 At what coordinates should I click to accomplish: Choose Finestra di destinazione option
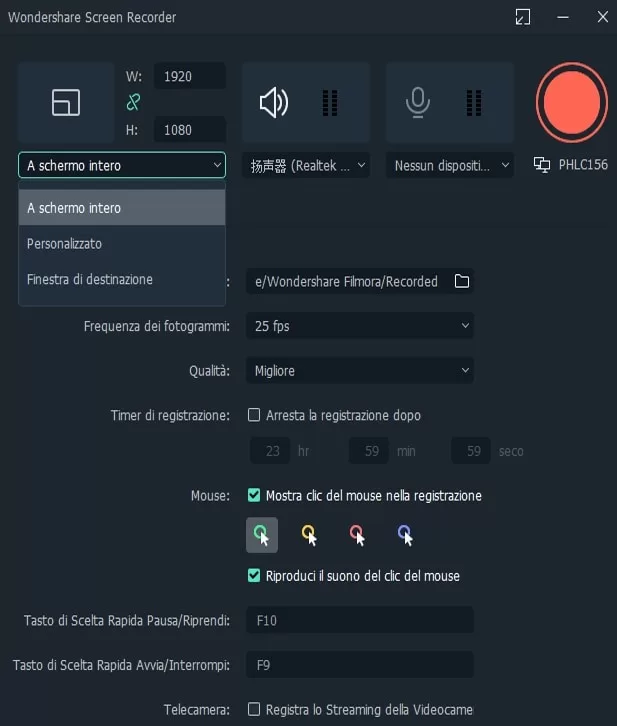click(x=90, y=280)
